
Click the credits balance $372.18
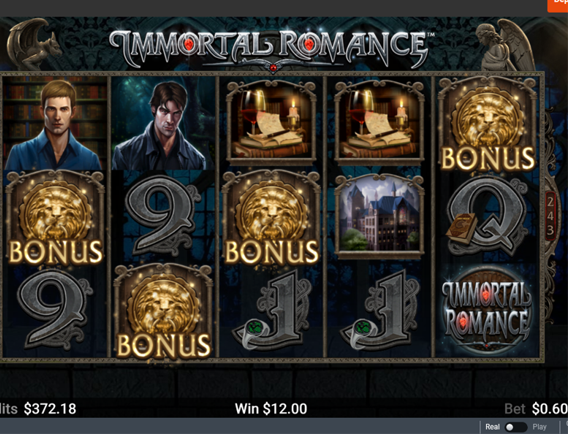50,409
